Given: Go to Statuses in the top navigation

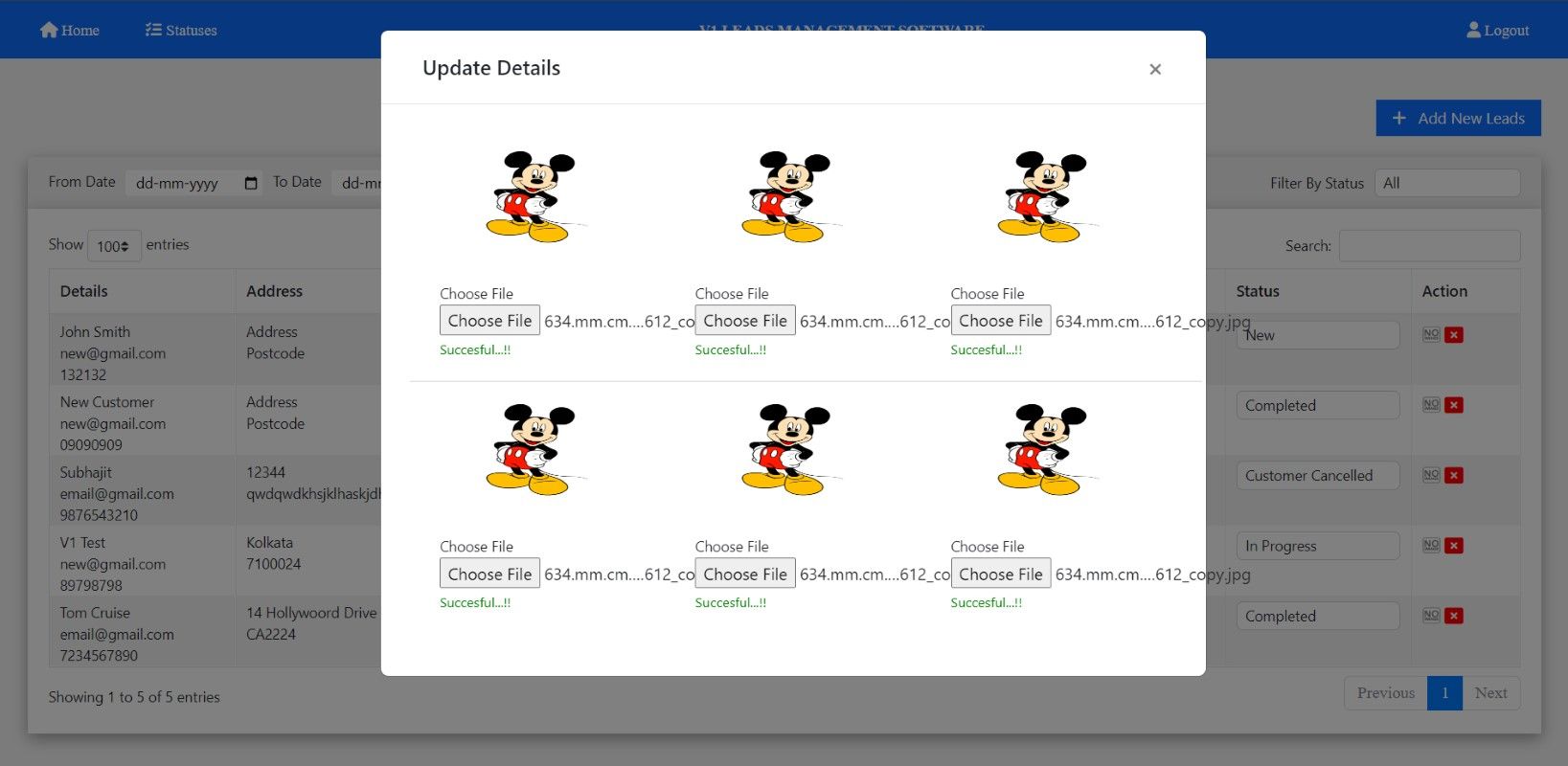Looking at the screenshot, I should (x=181, y=30).
